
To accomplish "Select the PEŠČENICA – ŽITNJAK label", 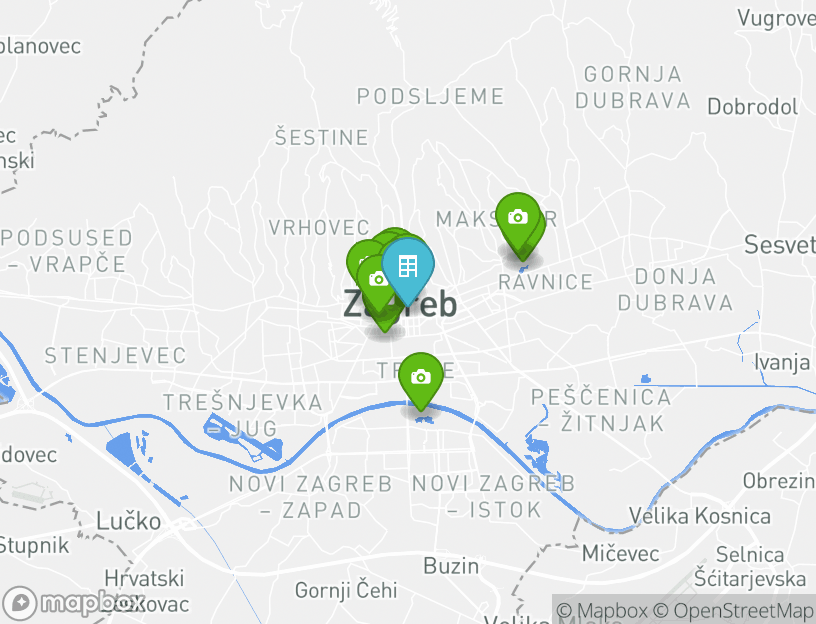I will click(x=601, y=411).
